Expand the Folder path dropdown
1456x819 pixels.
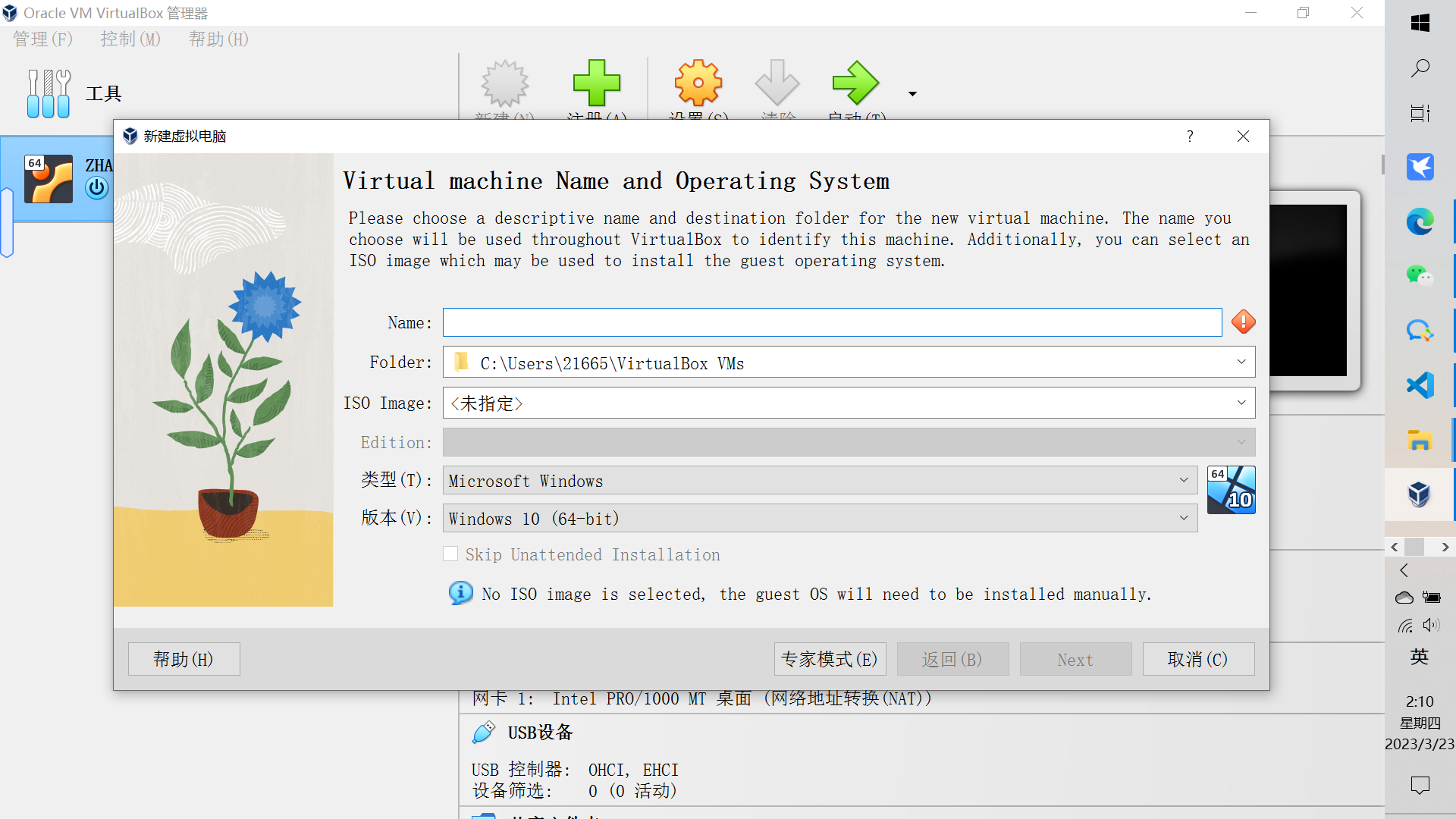click(x=1241, y=362)
